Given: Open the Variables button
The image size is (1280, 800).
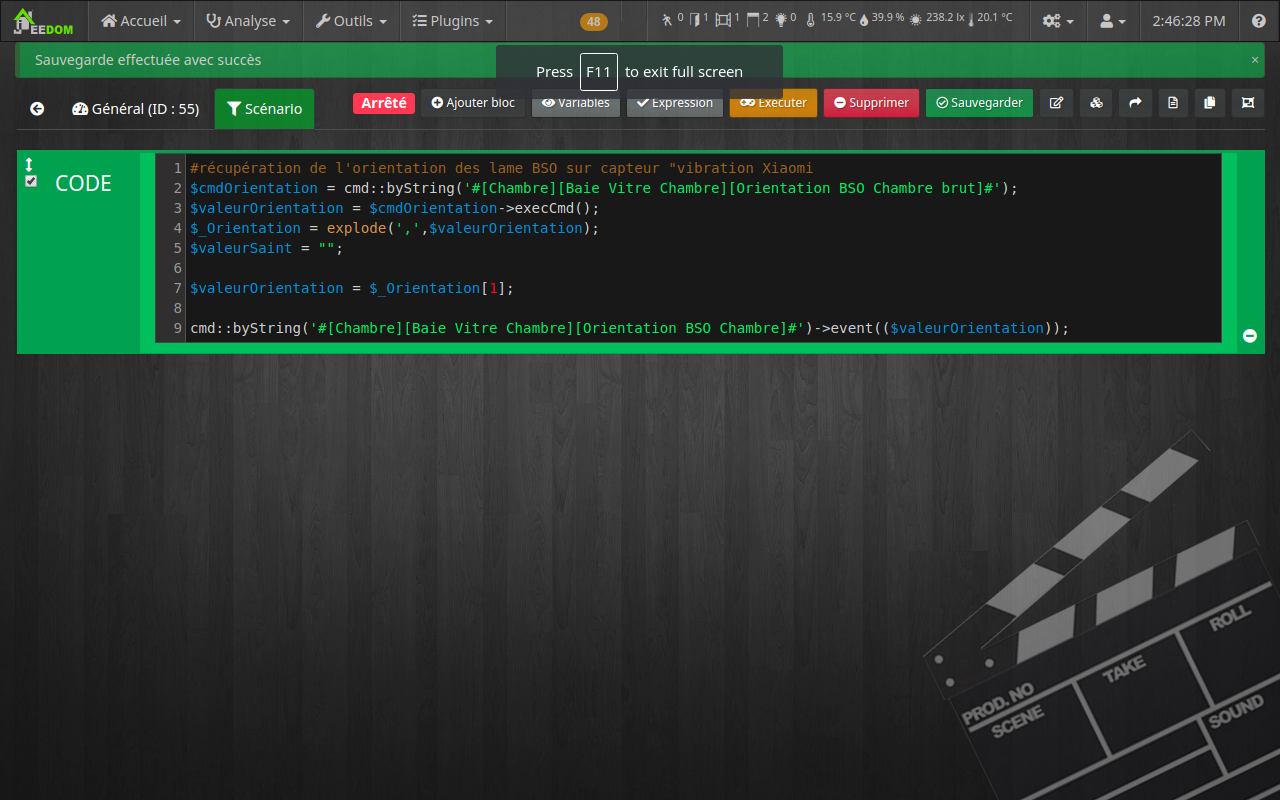Looking at the screenshot, I should [576, 103].
